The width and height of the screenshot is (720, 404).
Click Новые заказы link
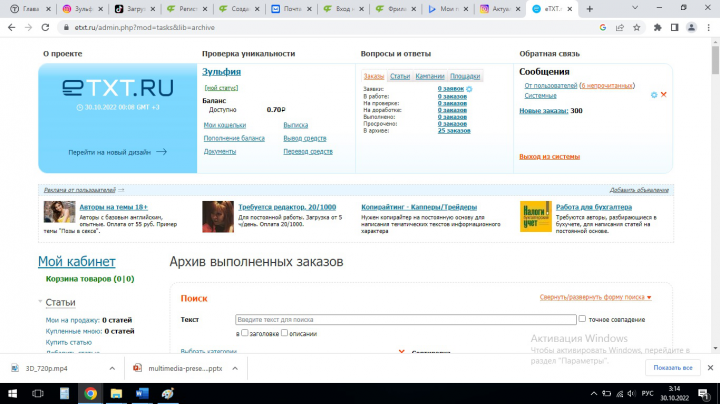[544, 111]
